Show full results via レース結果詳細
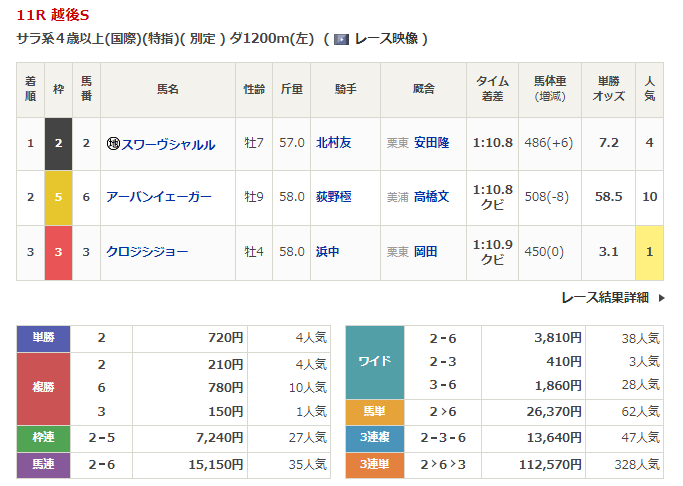 point(604,297)
